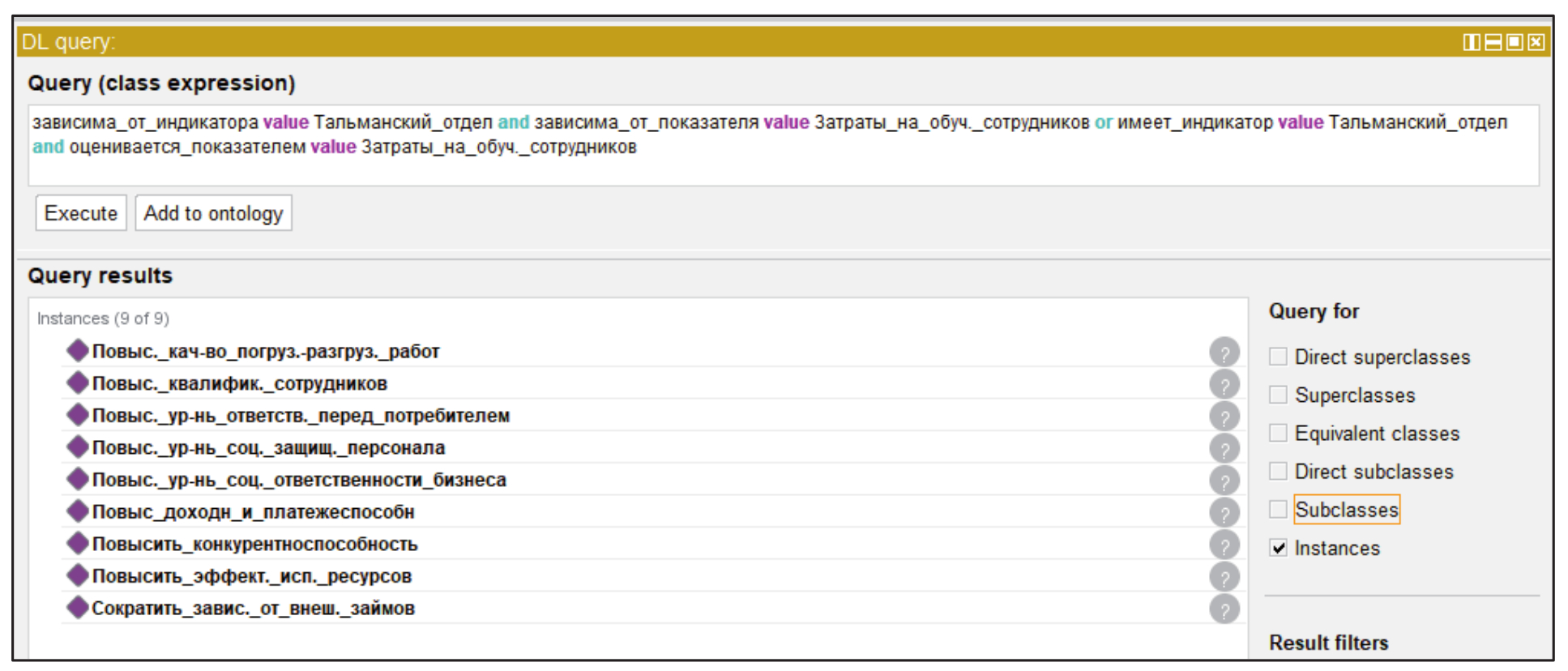Select the Повысить_эффект._исп._ресурсов result
Screen dimensions: 1568x671
[251, 576]
